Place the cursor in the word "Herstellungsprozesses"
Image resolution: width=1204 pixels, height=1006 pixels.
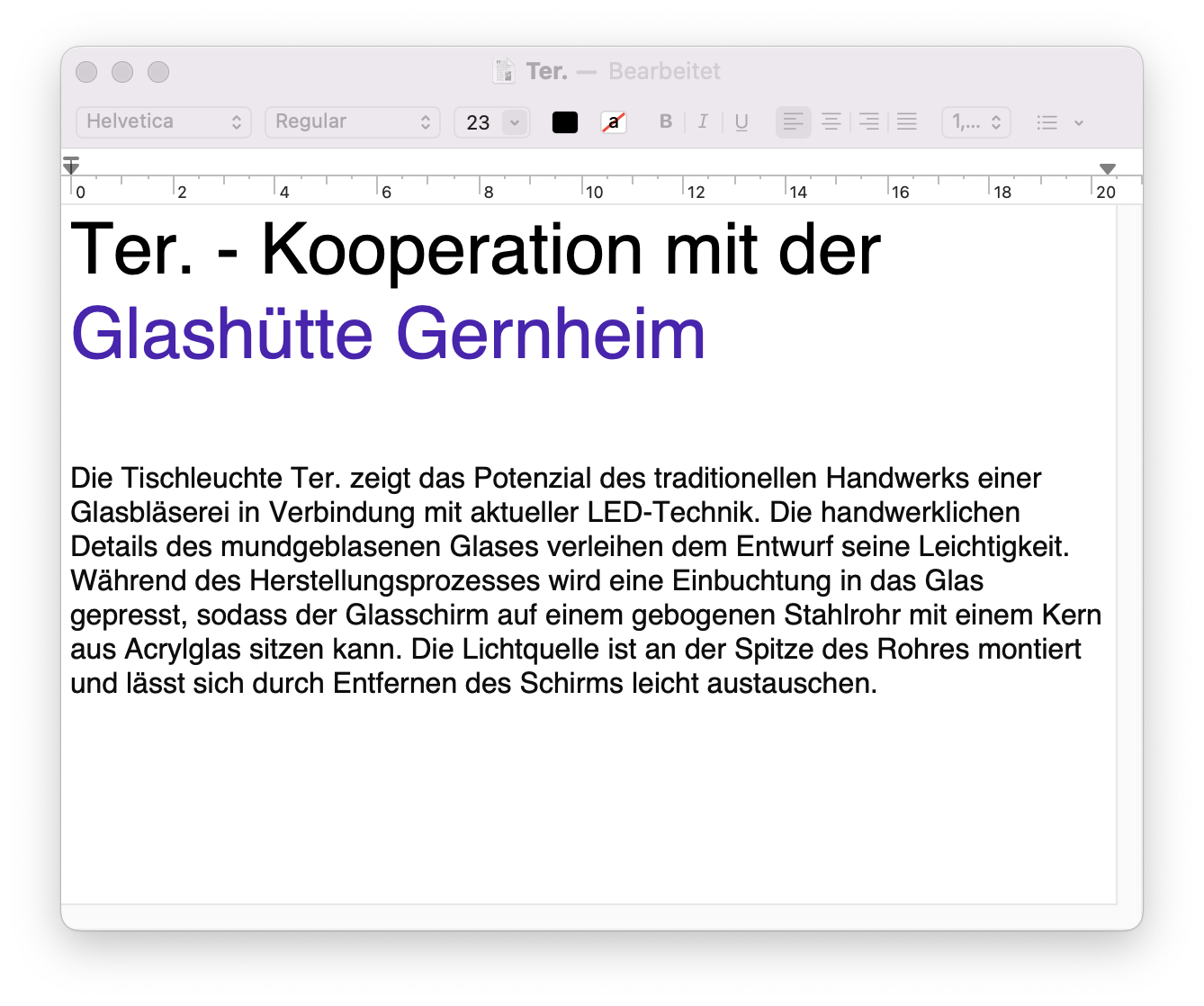click(x=392, y=580)
